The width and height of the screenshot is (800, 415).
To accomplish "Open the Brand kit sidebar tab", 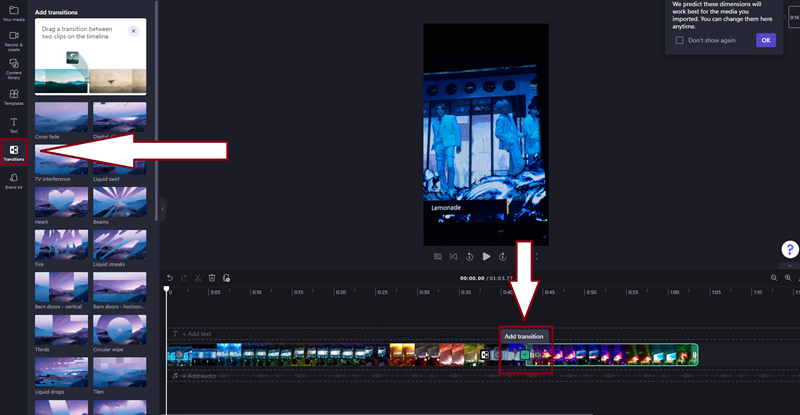I will [14, 180].
